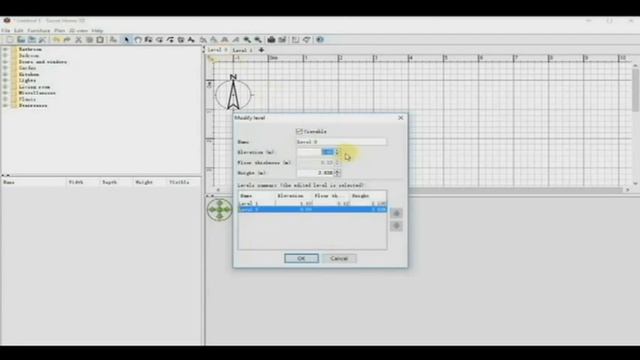Viewport: 640px width, 360px height.
Task: Choose the Create rooms tool
Action: tap(160, 40)
